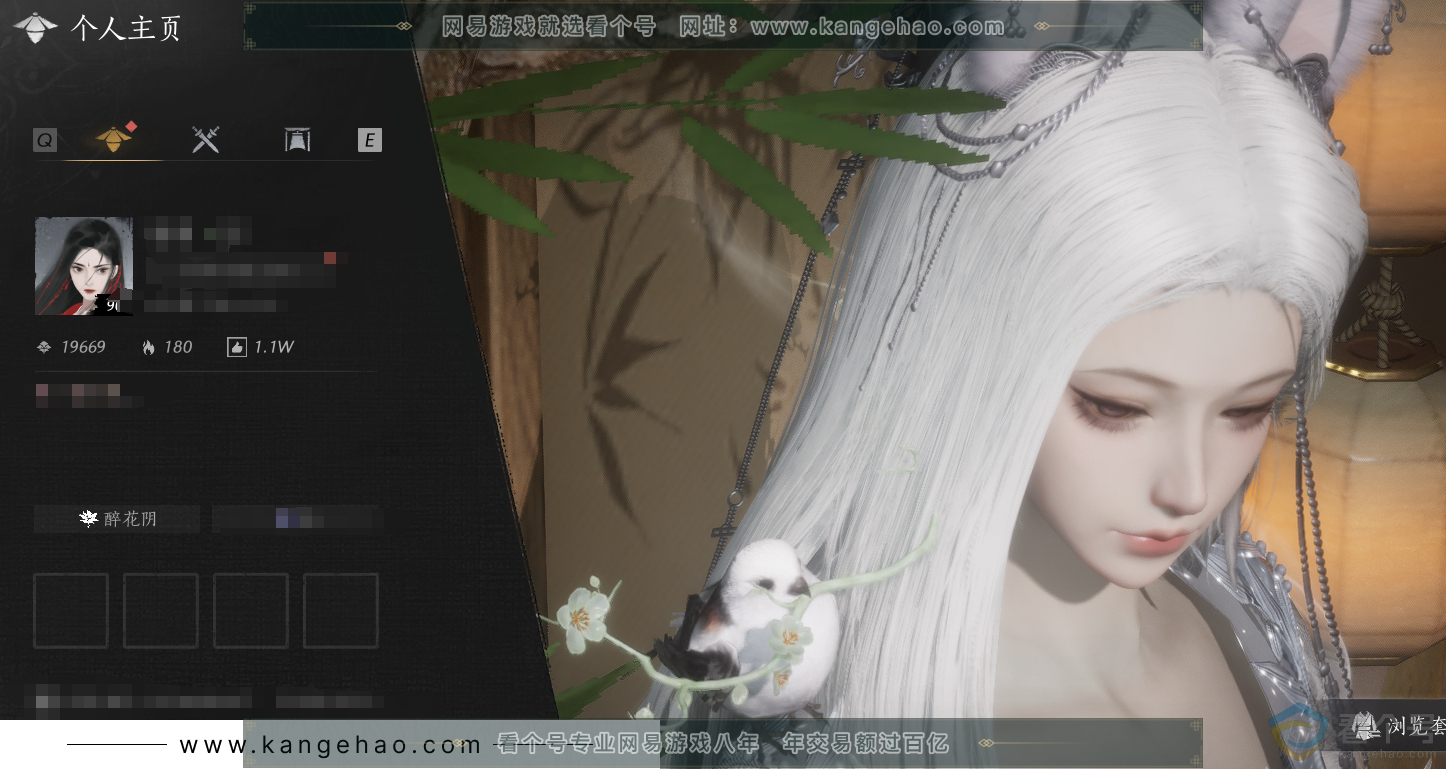Click the 1.1W likes count

pyautogui.click(x=274, y=347)
